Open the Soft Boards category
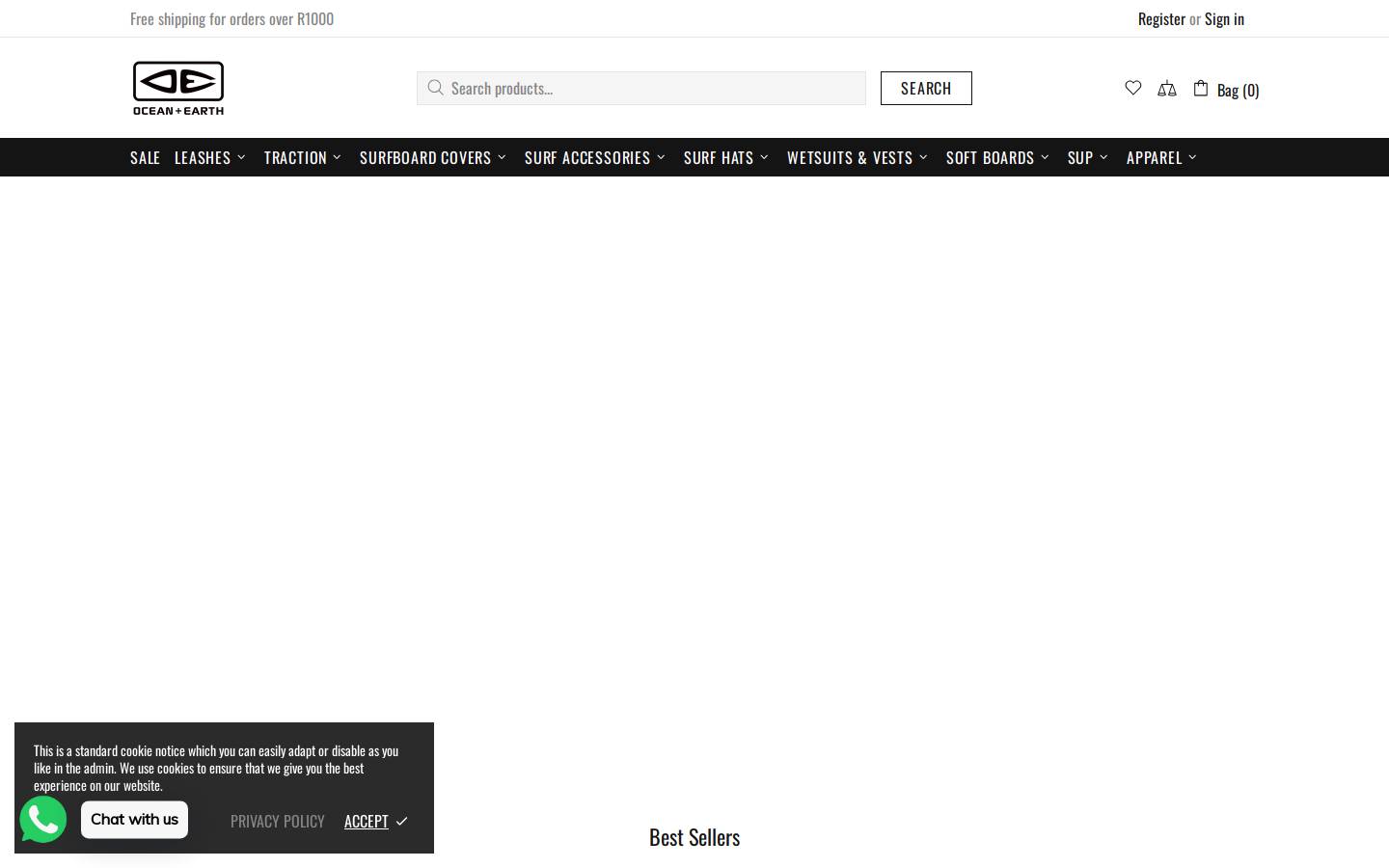This screenshot has width=1389, height=868. point(990,157)
